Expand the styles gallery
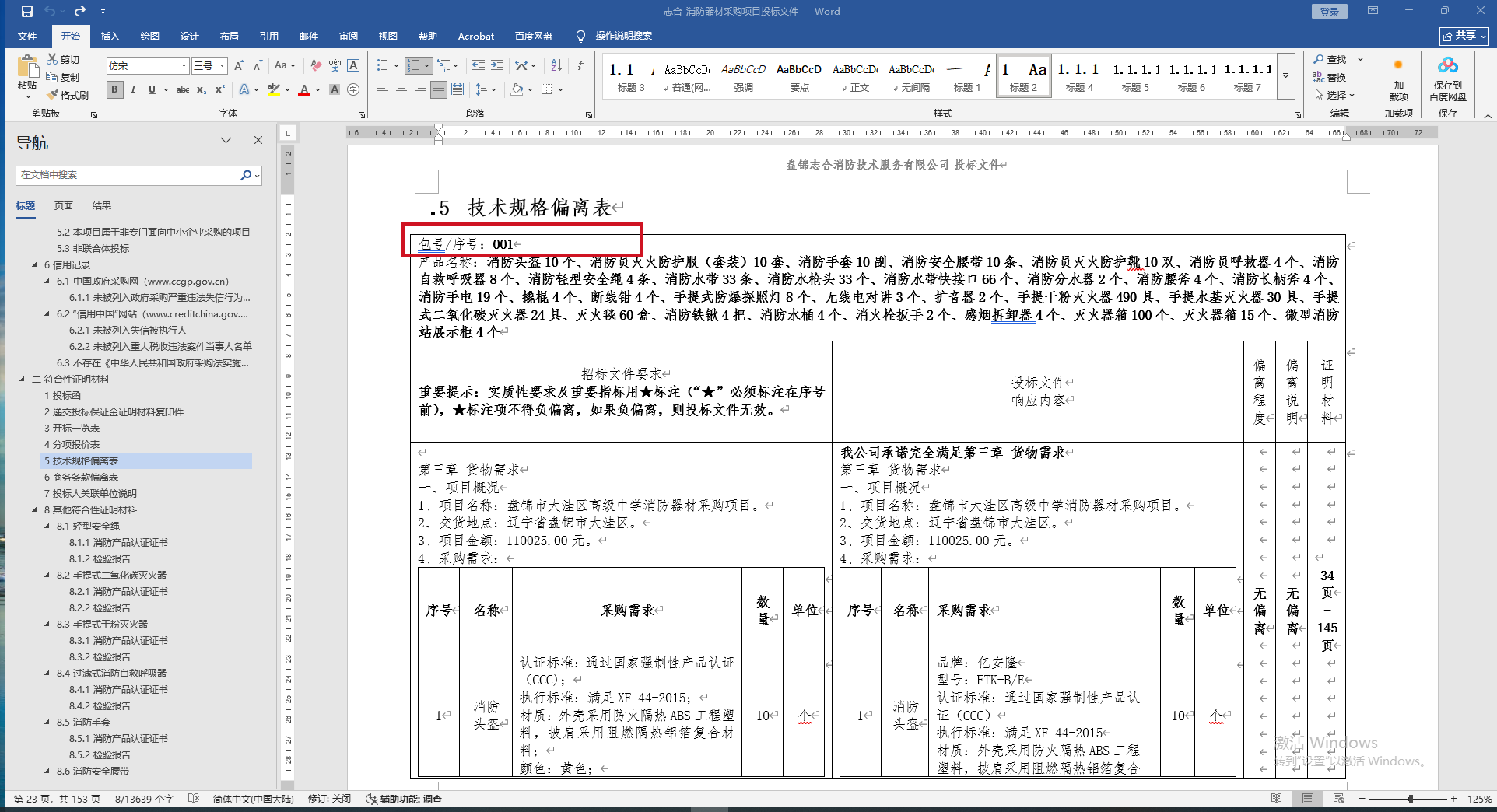This screenshot has width=1497, height=812. point(1285,76)
